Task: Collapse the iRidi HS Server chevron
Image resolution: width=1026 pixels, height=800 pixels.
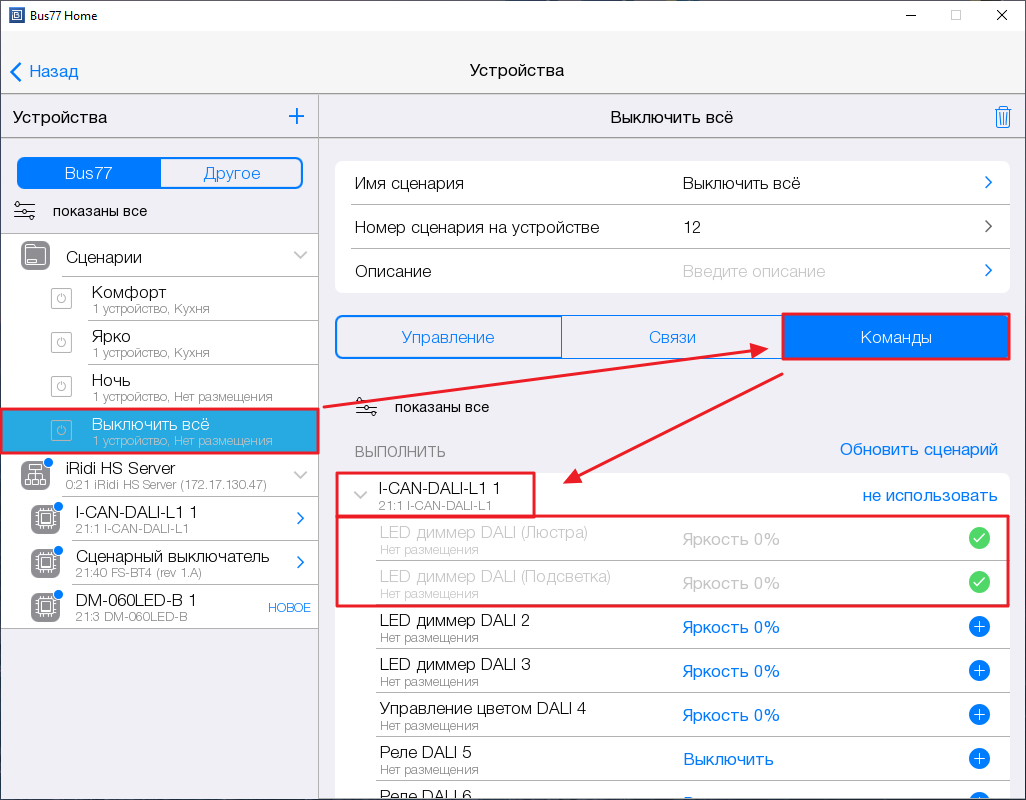Action: point(300,475)
